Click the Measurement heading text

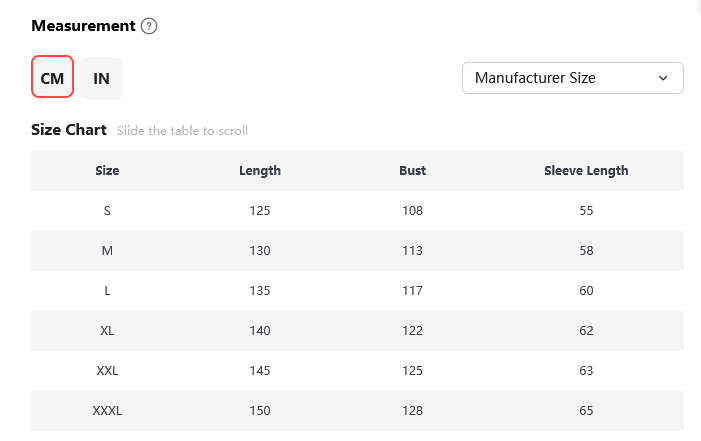tap(83, 26)
